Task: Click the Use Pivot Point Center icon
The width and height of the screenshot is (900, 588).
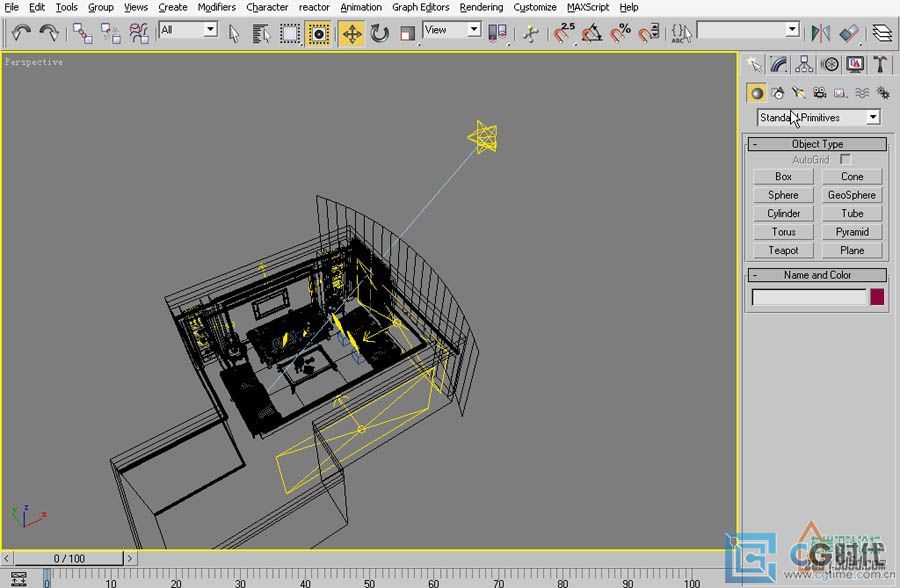Action: 497,33
